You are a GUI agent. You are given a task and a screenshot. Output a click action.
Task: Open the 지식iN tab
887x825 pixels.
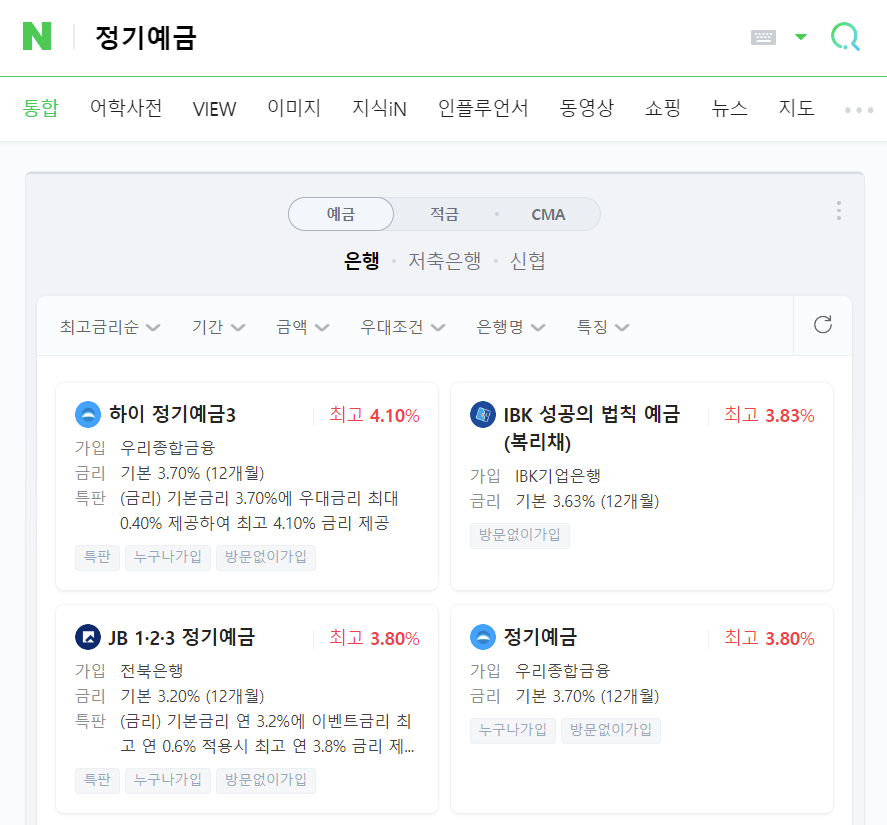pos(380,108)
